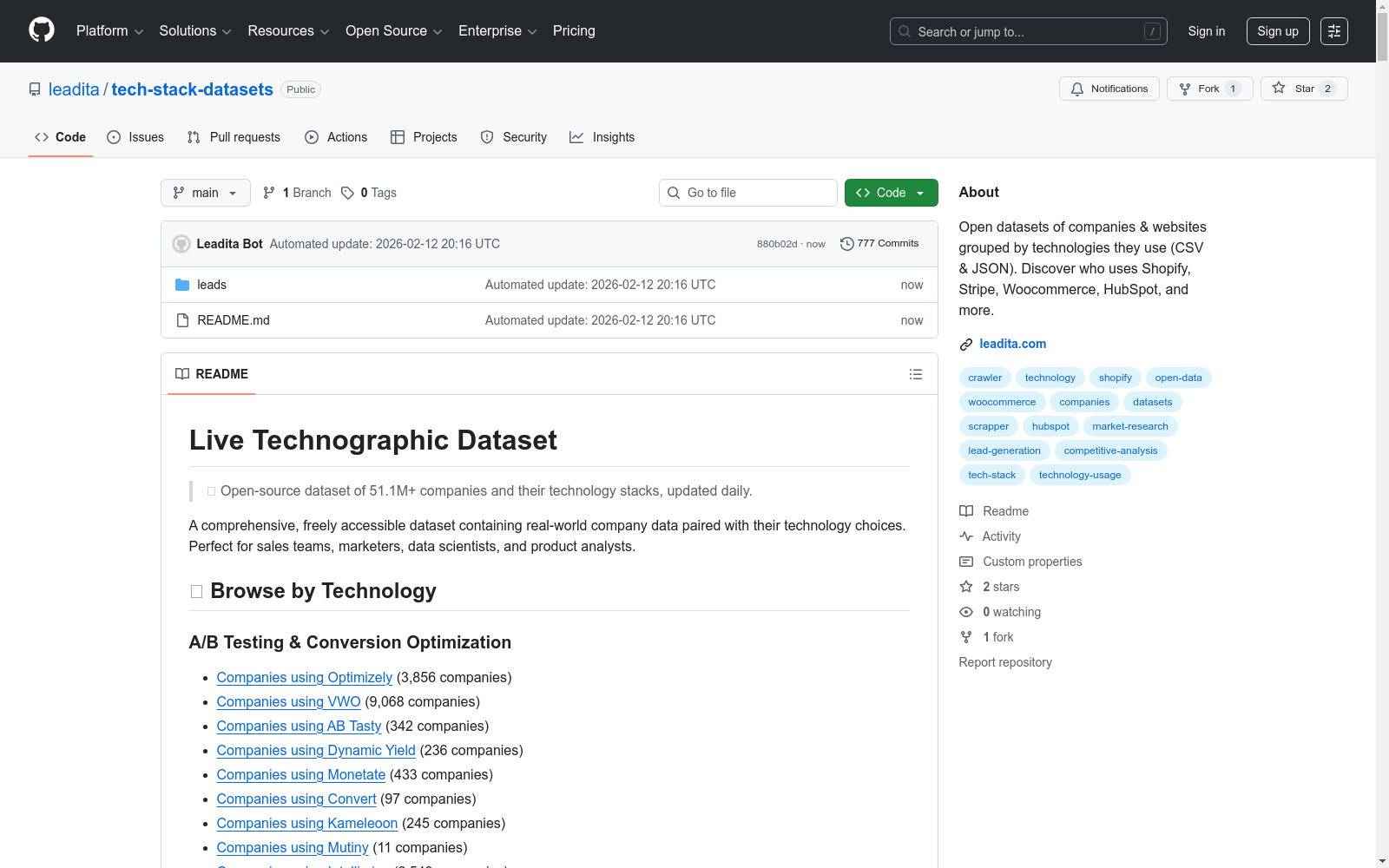Expand the Platform menu
Screen dimensions: 1389x868
coord(109,31)
